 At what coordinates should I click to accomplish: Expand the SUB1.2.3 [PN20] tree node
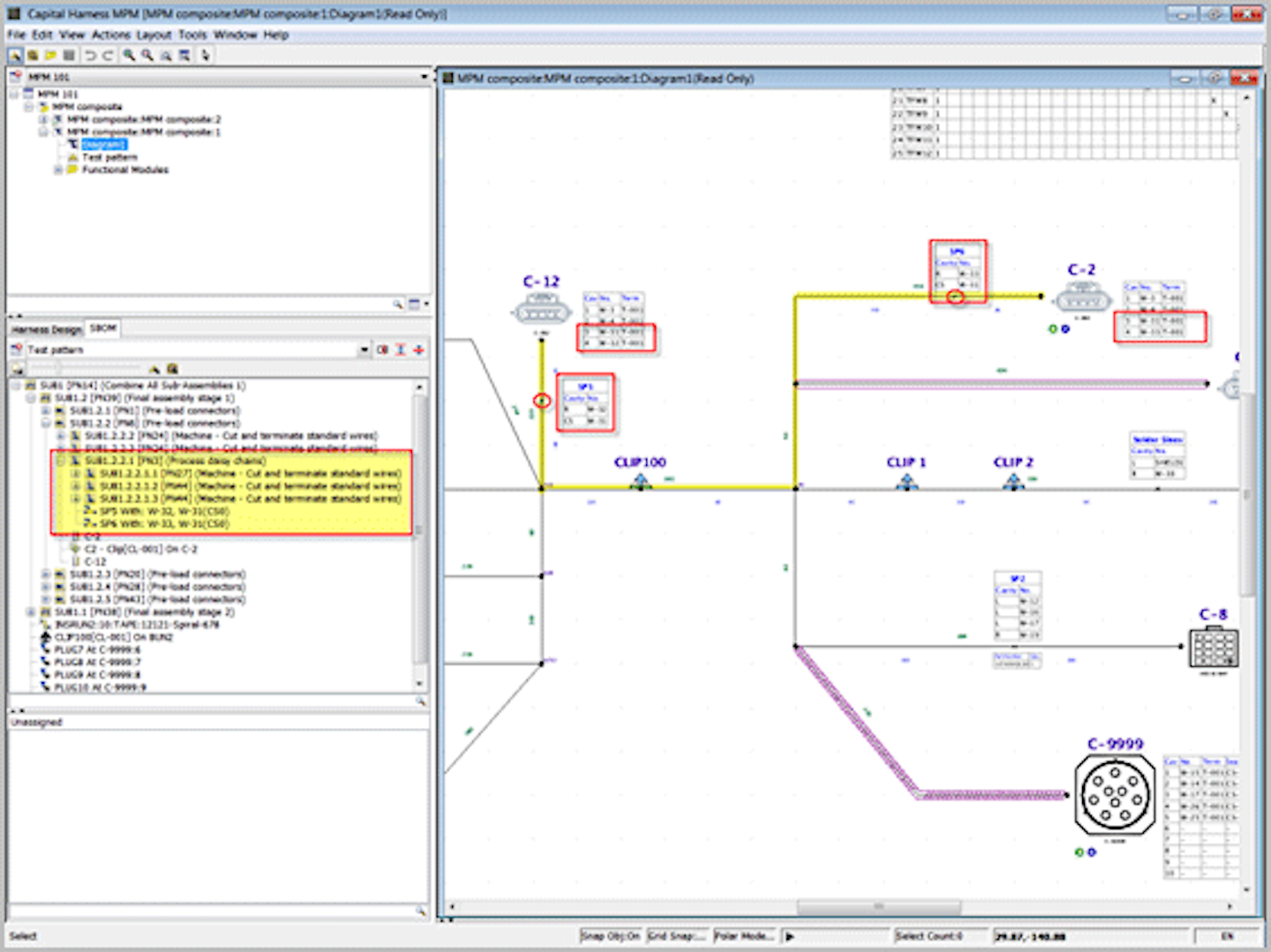(x=45, y=574)
